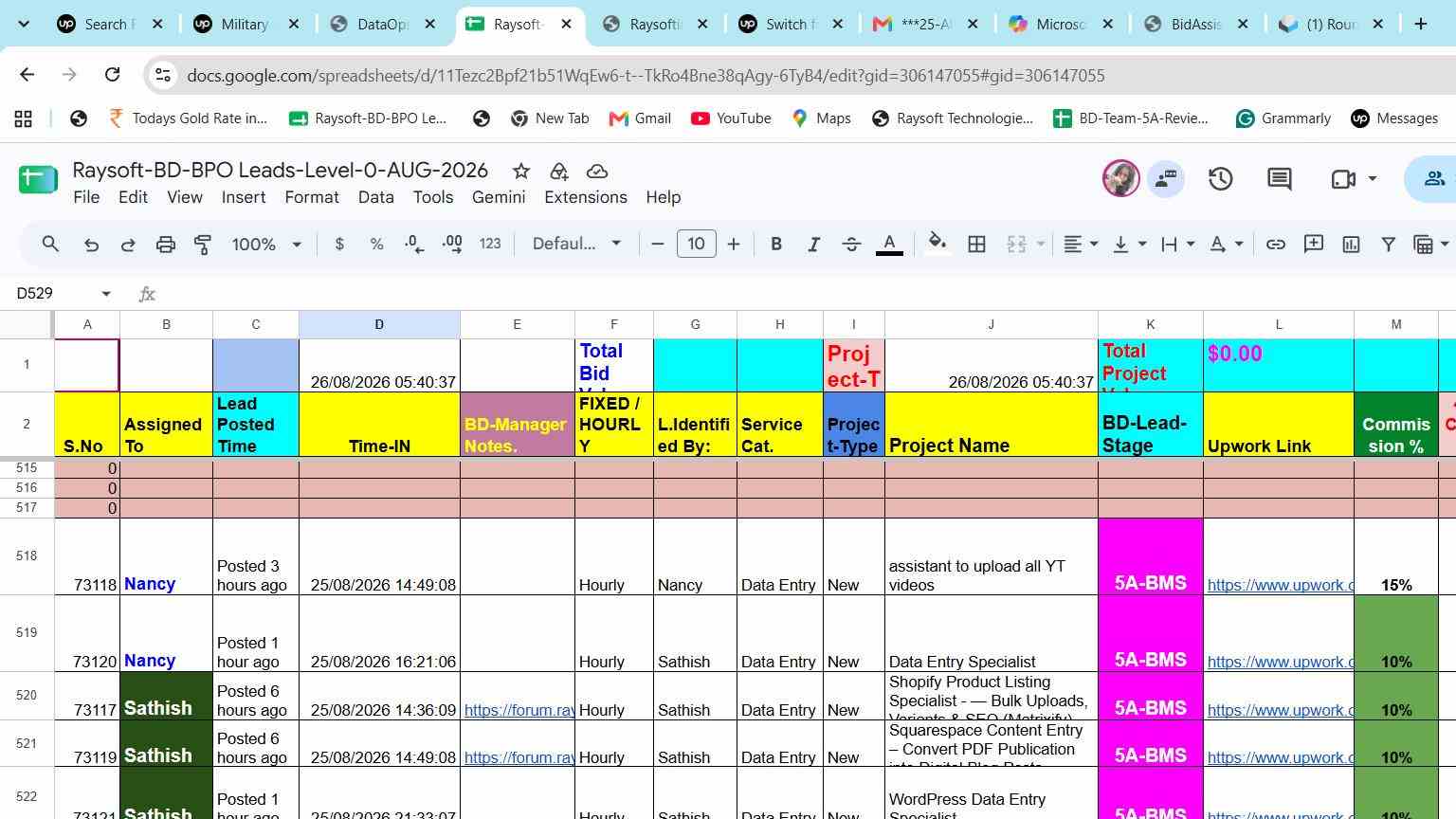Open the fill color picker
The image size is (1456, 819).
tap(937, 245)
